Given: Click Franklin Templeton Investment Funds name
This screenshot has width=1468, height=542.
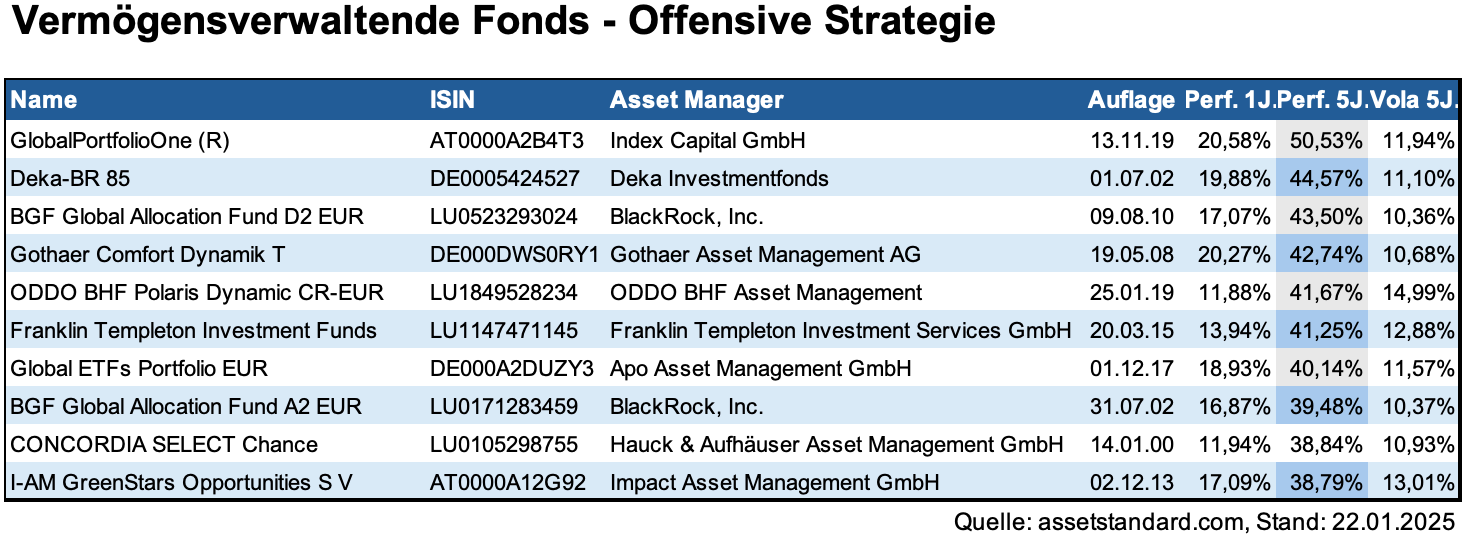Looking at the screenshot, I should (x=193, y=331).
